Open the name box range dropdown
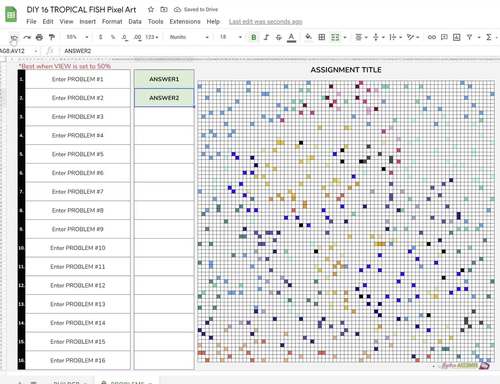The image size is (500, 384). 36,51
